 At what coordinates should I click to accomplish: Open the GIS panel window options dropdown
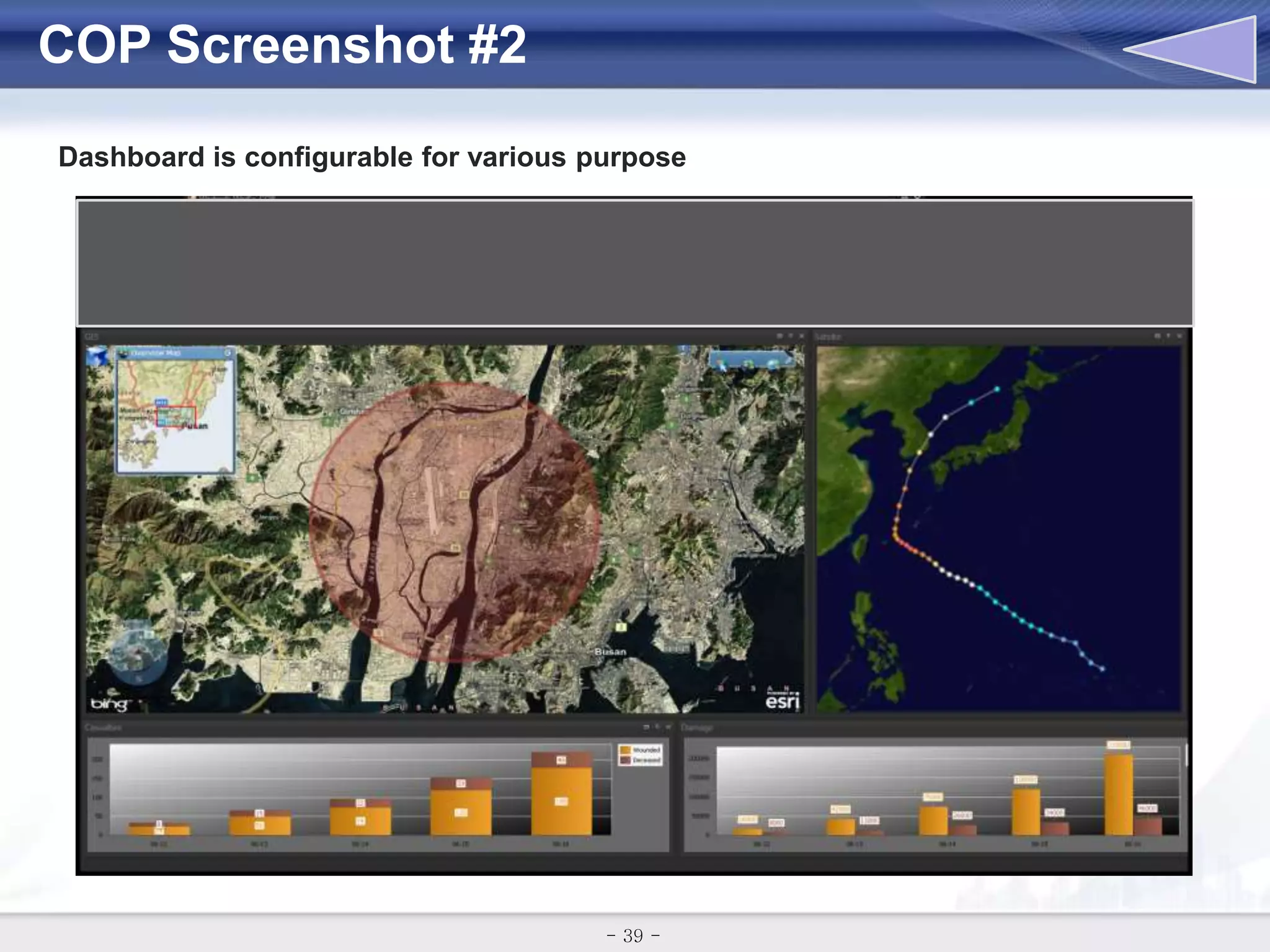point(779,336)
